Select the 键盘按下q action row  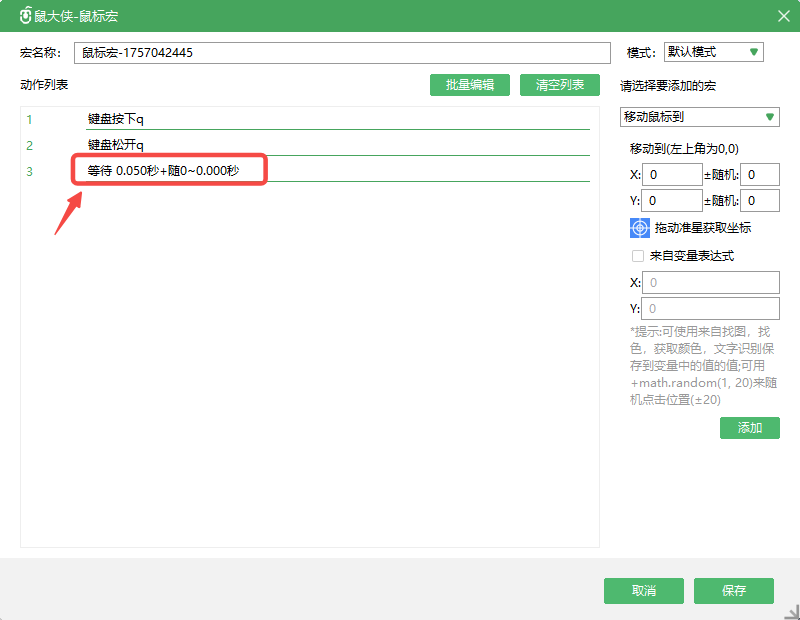click(300, 120)
